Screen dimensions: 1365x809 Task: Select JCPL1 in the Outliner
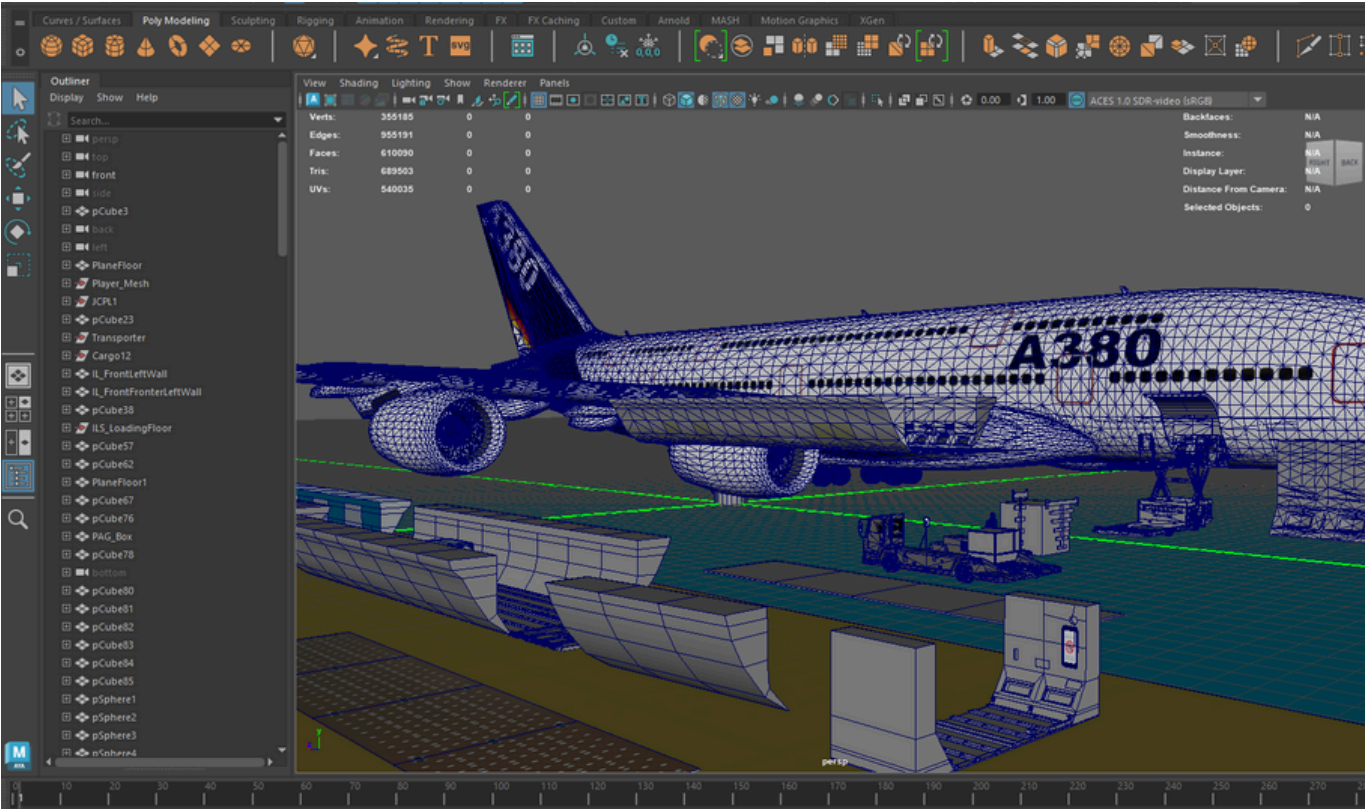click(x=105, y=301)
